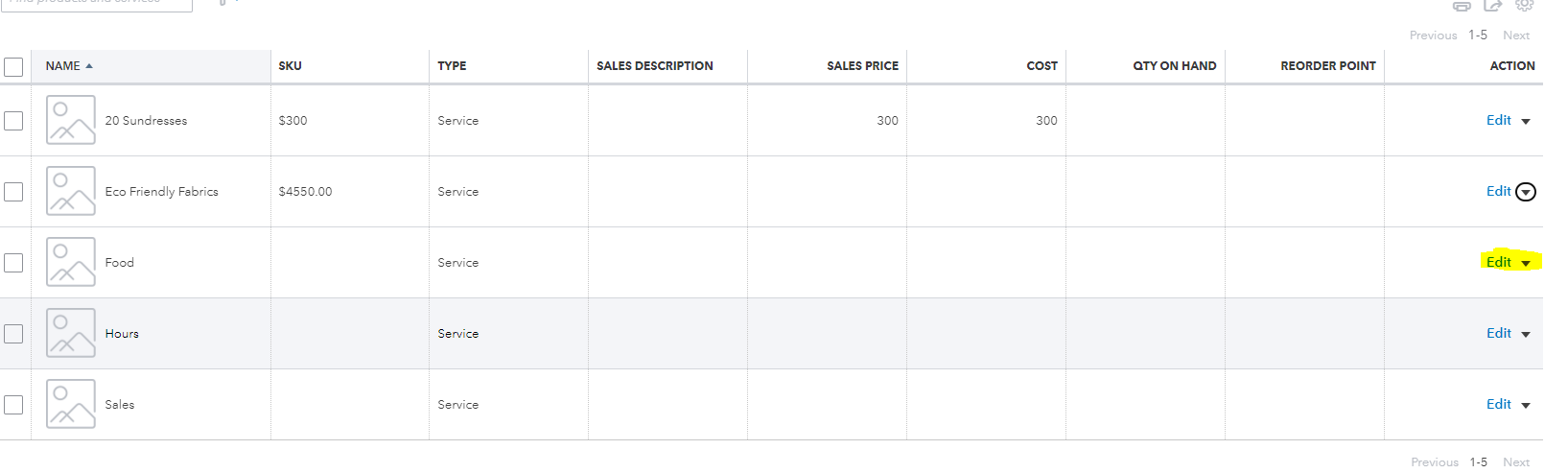Click the Eco Friendly Fabrics image placeholder

pyautogui.click(x=71, y=191)
